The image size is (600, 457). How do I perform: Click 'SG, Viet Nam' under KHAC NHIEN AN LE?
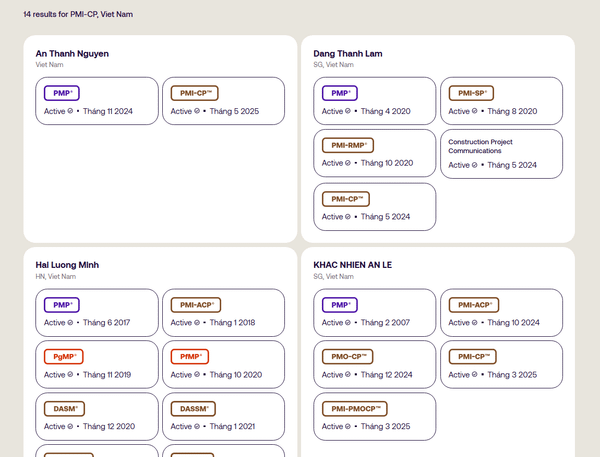(333, 276)
